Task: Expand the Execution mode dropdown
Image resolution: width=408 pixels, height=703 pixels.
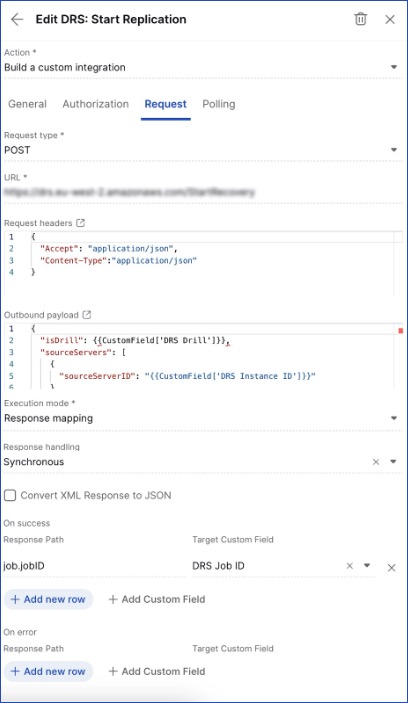Action: click(x=394, y=418)
